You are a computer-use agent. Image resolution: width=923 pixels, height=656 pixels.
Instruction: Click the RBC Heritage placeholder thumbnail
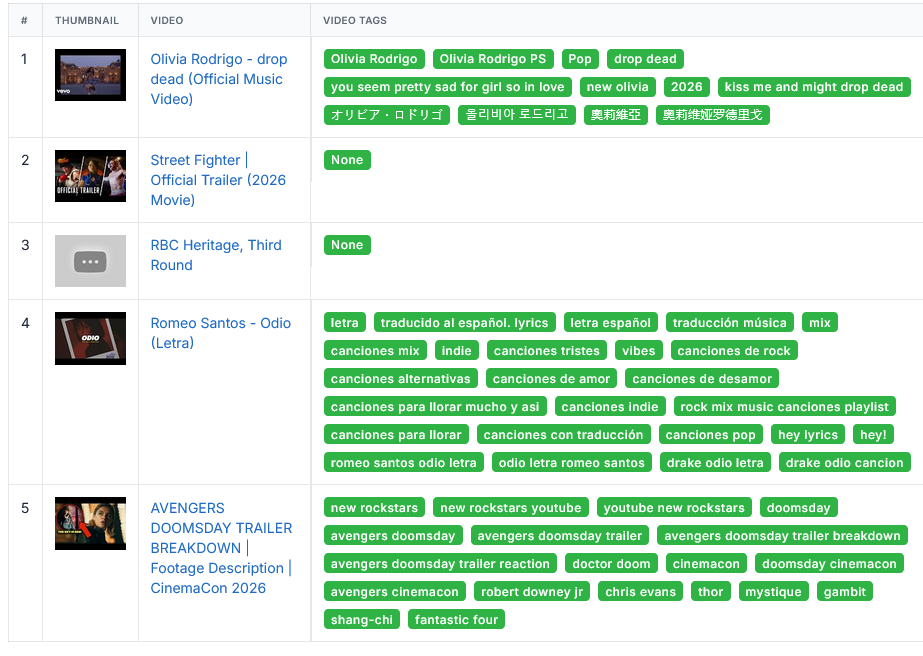(x=90, y=261)
